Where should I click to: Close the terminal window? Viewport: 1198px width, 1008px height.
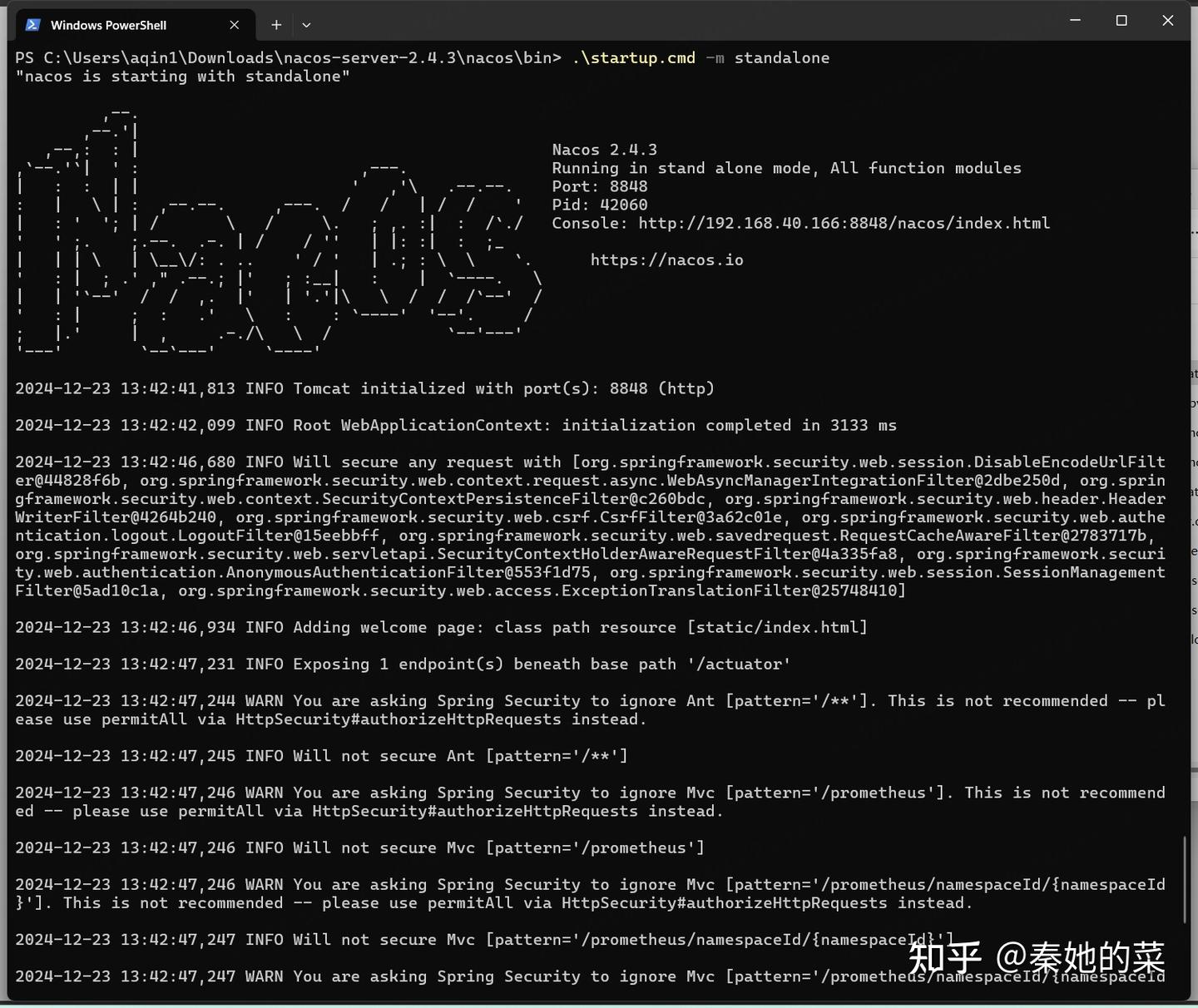pyautogui.click(x=1168, y=20)
